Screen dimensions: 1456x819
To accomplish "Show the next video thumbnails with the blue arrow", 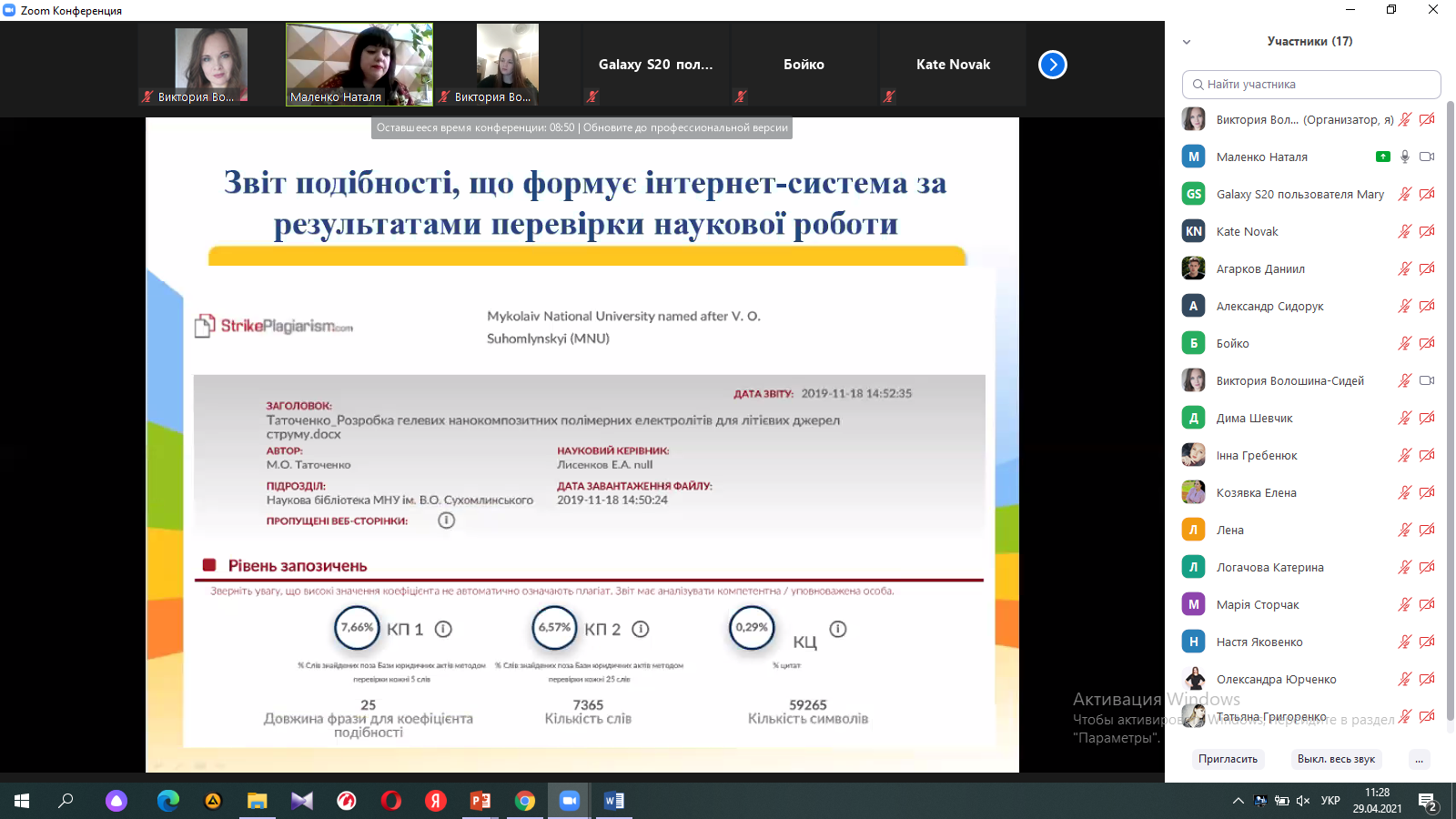I will (x=1053, y=65).
